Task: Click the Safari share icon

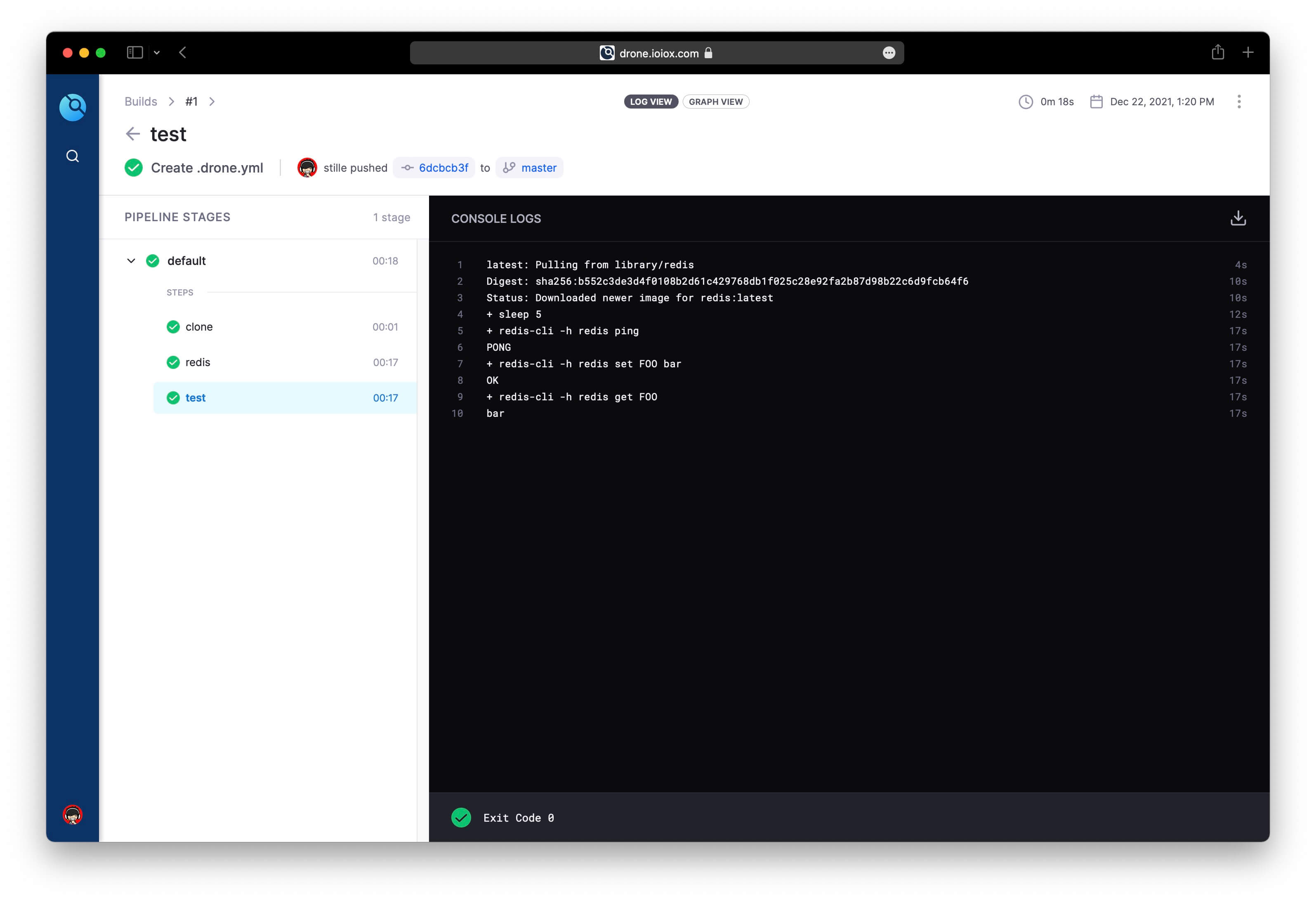Action: tap(1217, 53)
